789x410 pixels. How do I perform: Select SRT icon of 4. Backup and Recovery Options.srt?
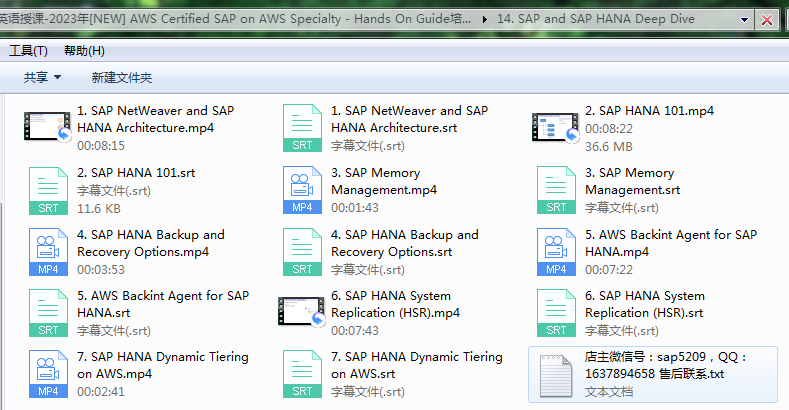(302, 252)
